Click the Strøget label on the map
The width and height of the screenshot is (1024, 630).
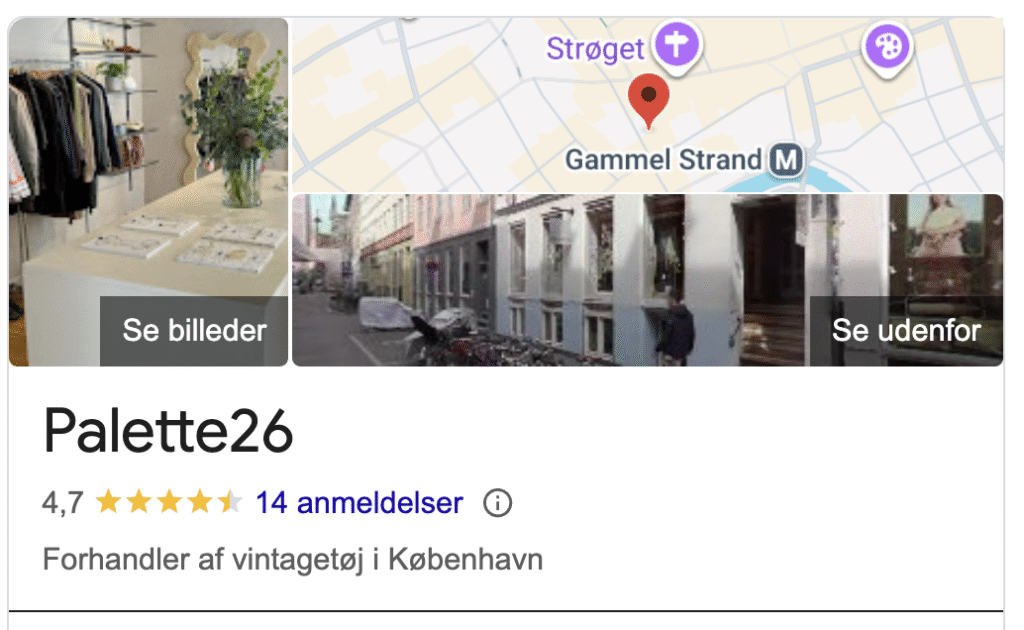[595, 49]
